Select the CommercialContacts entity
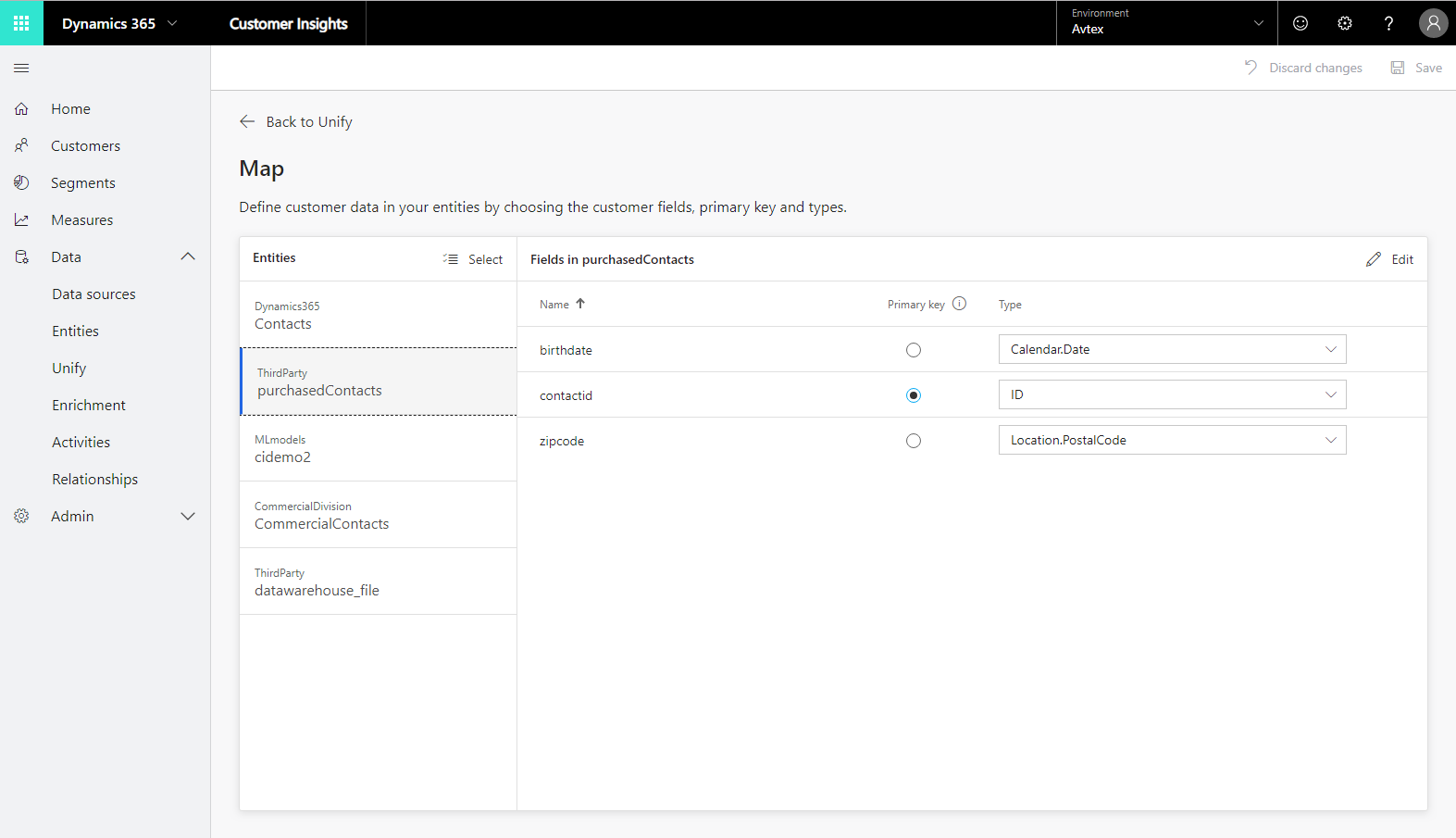The width and height of the screenshot is (1456, 838). point(378,515)
